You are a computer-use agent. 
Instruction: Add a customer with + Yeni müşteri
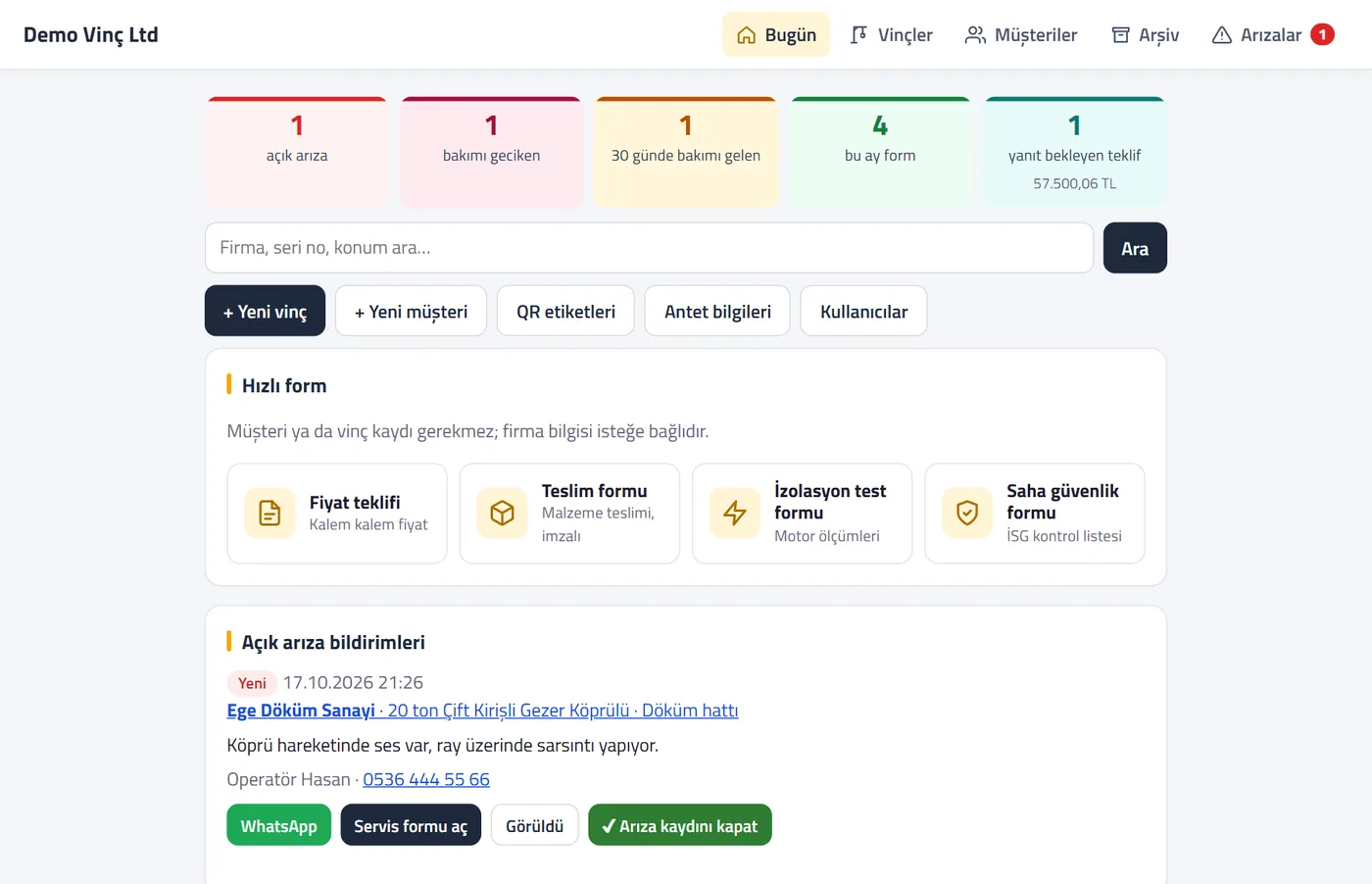[x=411, y=311]
